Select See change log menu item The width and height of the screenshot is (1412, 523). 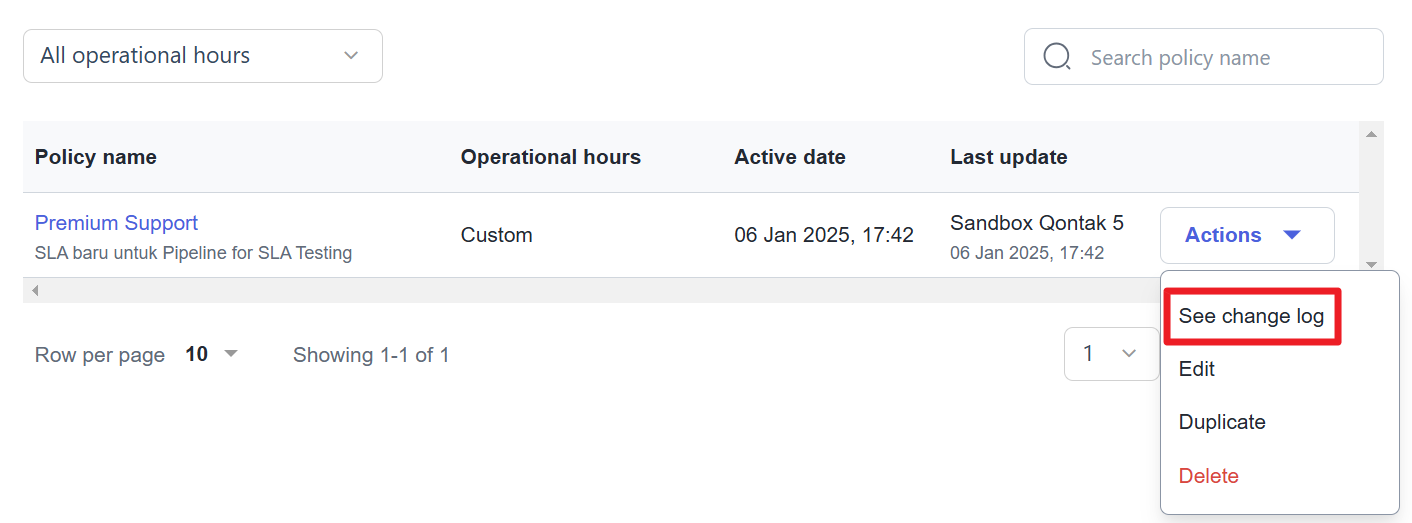(1251, 316)
